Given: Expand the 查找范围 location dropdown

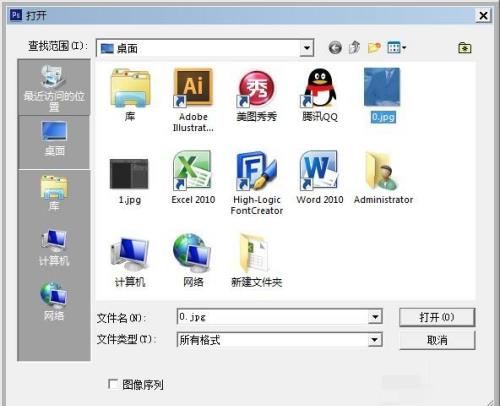Looking at the screenshot, I should point(306,48).
